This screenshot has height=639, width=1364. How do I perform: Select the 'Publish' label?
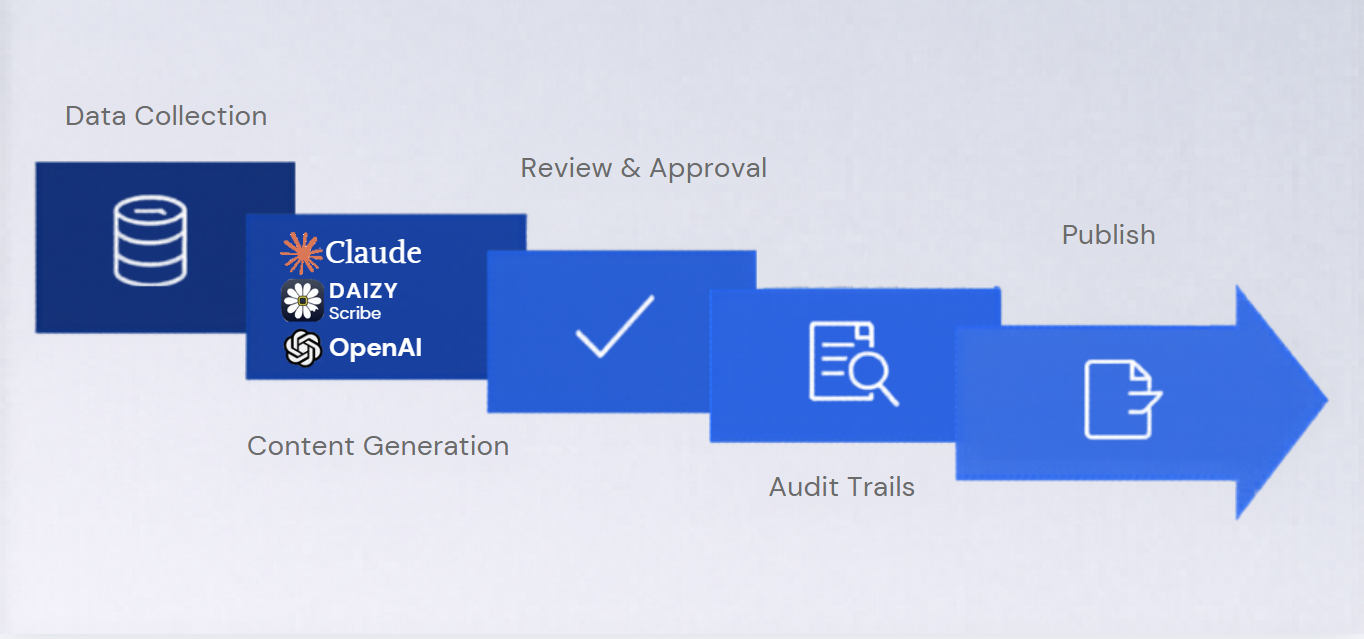point(1109,235)
